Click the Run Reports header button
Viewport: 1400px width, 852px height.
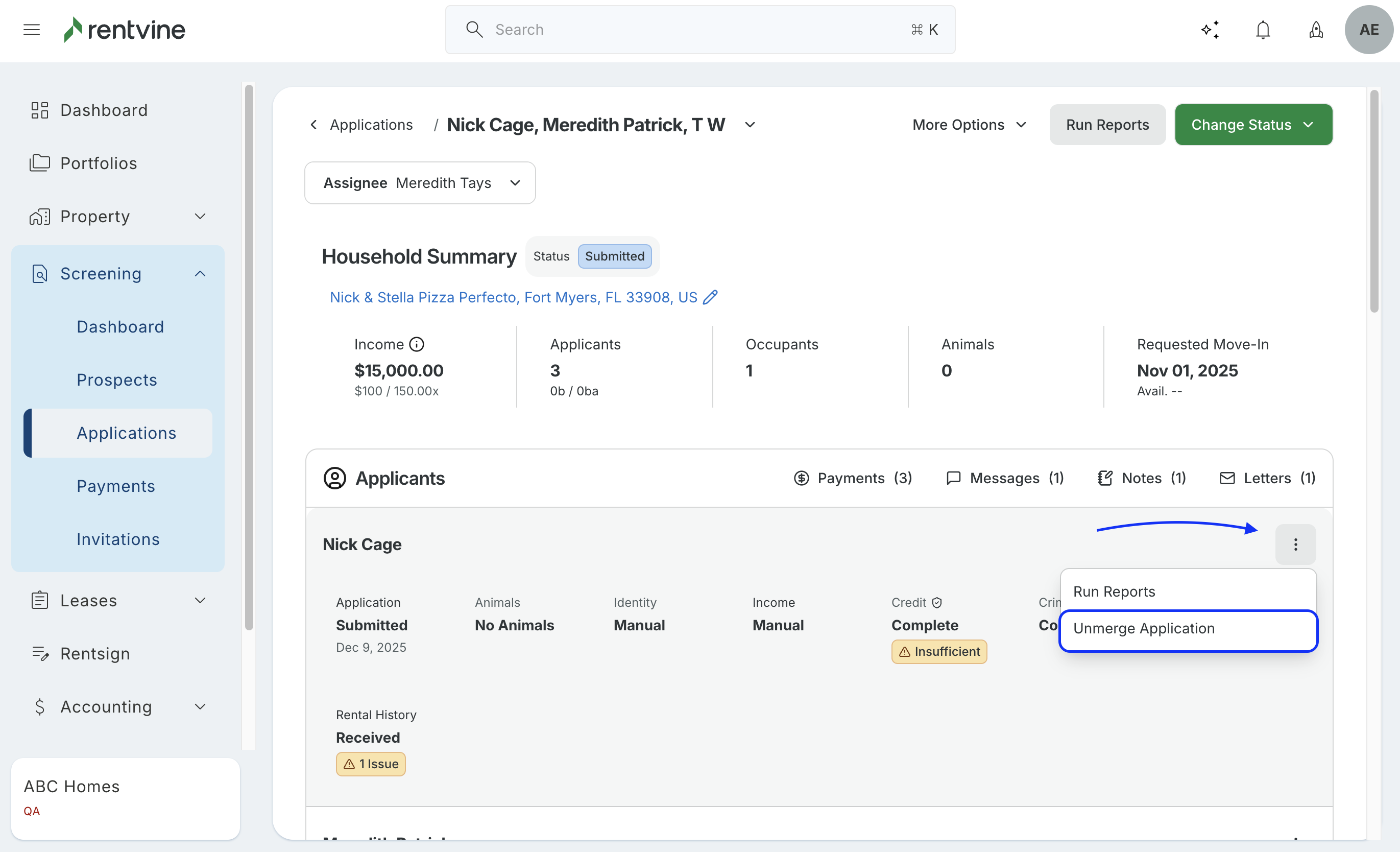pyautogui.click(x=1107, y=125)
